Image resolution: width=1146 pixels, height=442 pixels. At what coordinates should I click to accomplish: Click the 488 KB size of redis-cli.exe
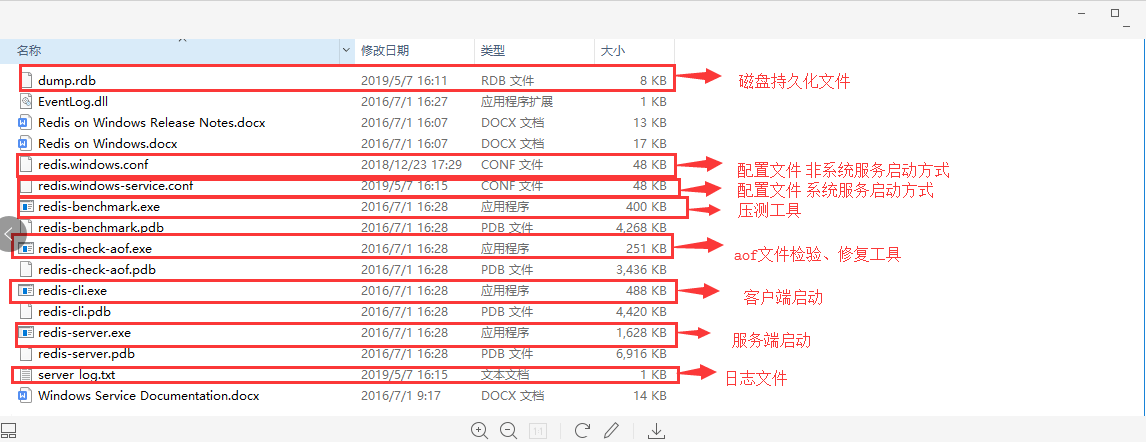[646, 291]
